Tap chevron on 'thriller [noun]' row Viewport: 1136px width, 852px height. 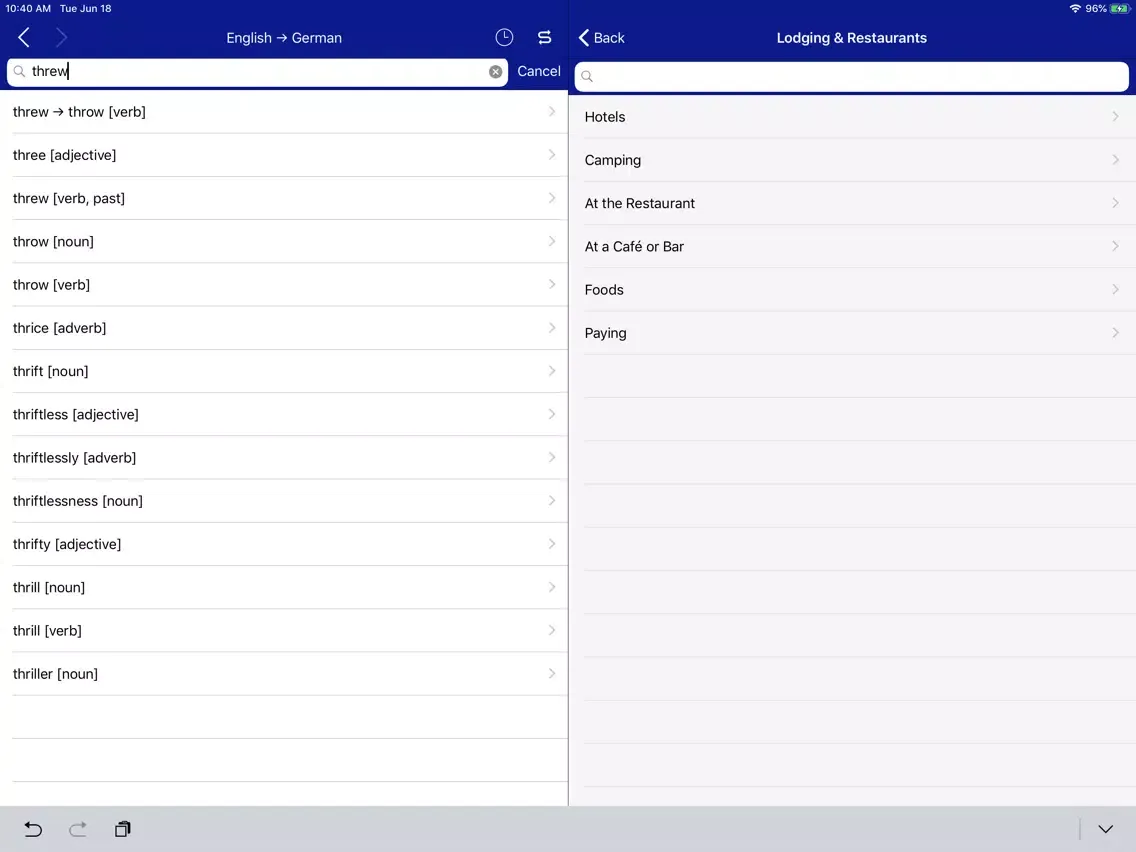point(552,674)
